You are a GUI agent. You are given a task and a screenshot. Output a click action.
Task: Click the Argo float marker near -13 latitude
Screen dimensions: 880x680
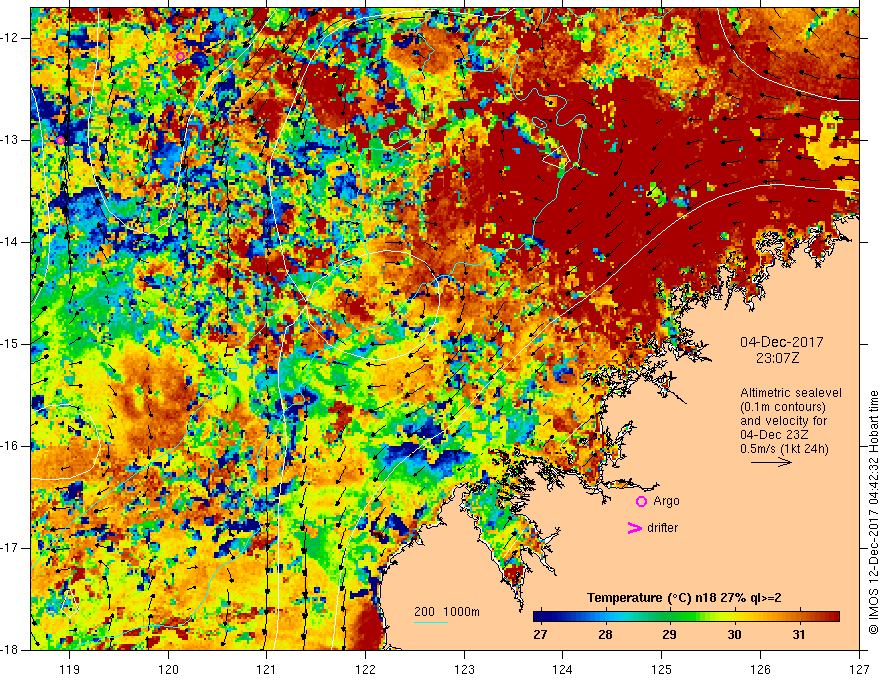point(60,140)
